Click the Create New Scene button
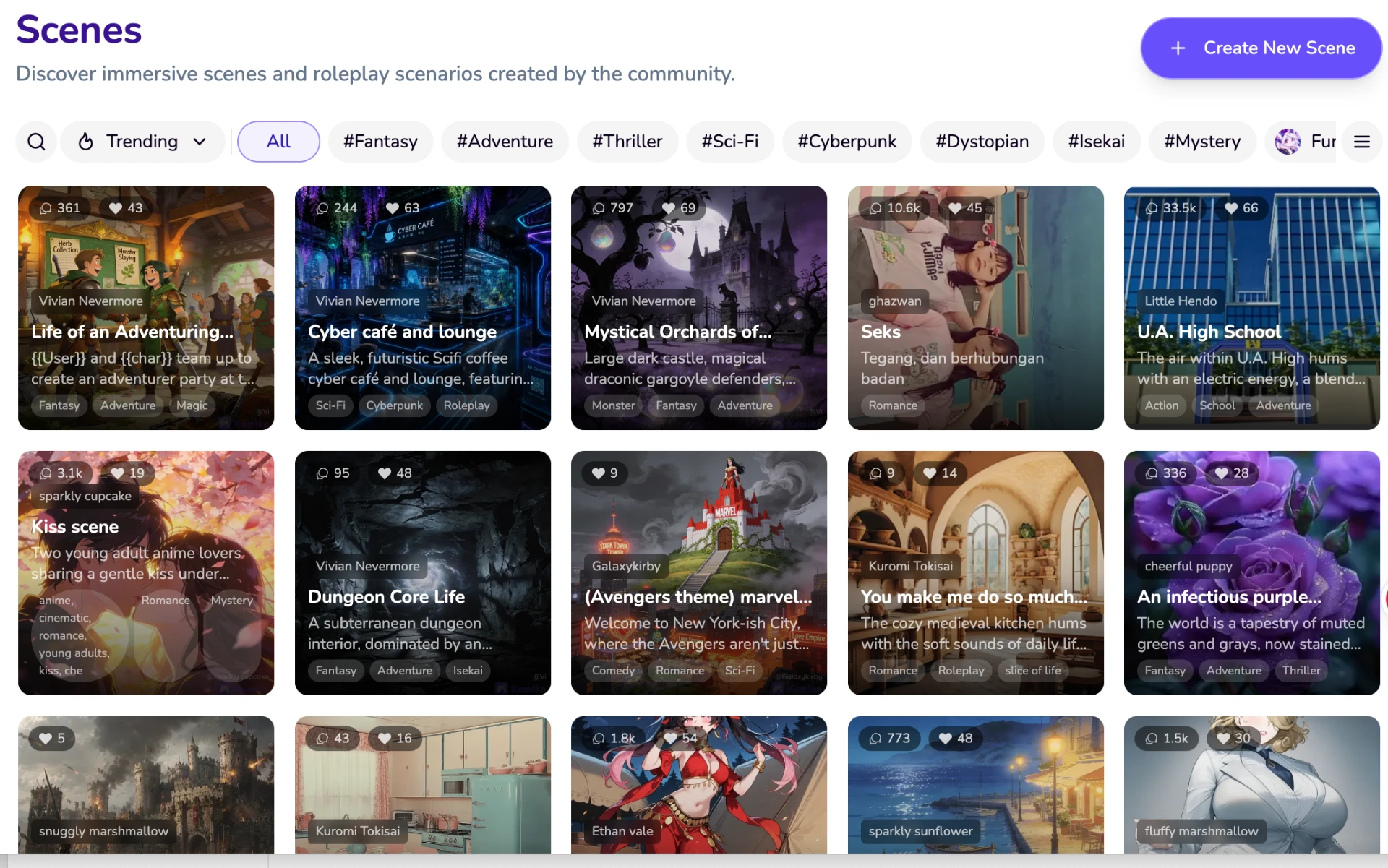This screenshot has height=868, width=1388. click(1261, 48)
